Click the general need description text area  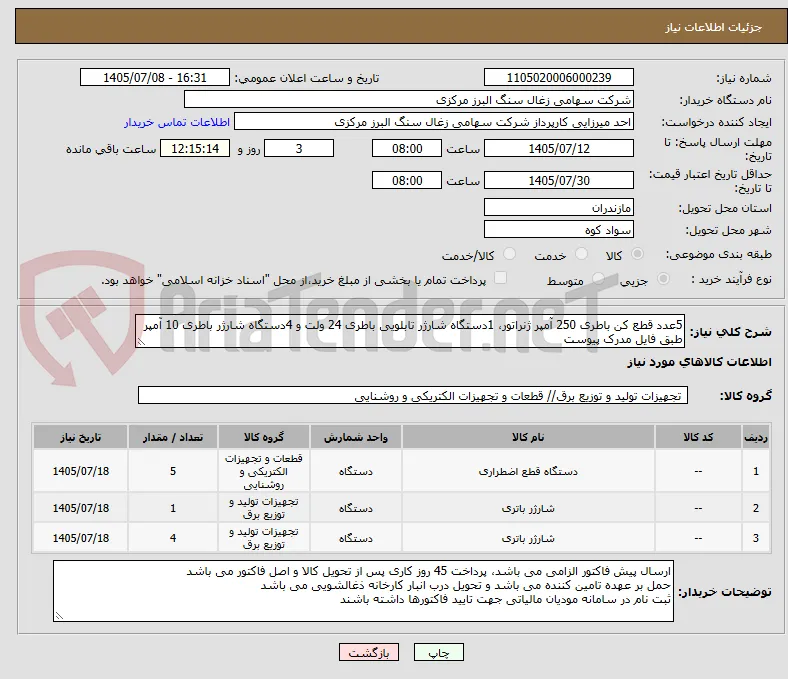click(x=410, y=332)
